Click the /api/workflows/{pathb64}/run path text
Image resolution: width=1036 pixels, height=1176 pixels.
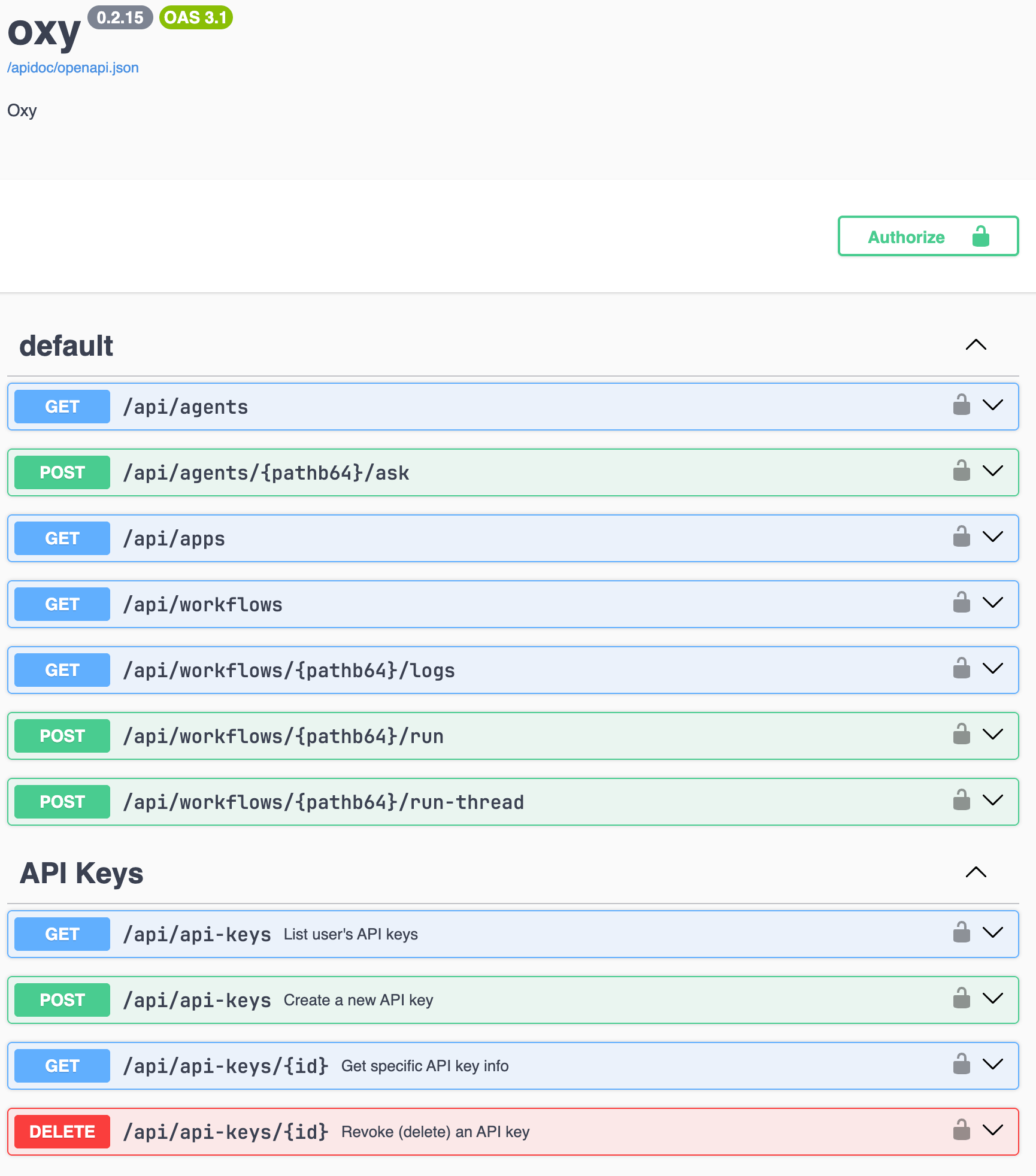pyautogui.click(x=283, y=736)
